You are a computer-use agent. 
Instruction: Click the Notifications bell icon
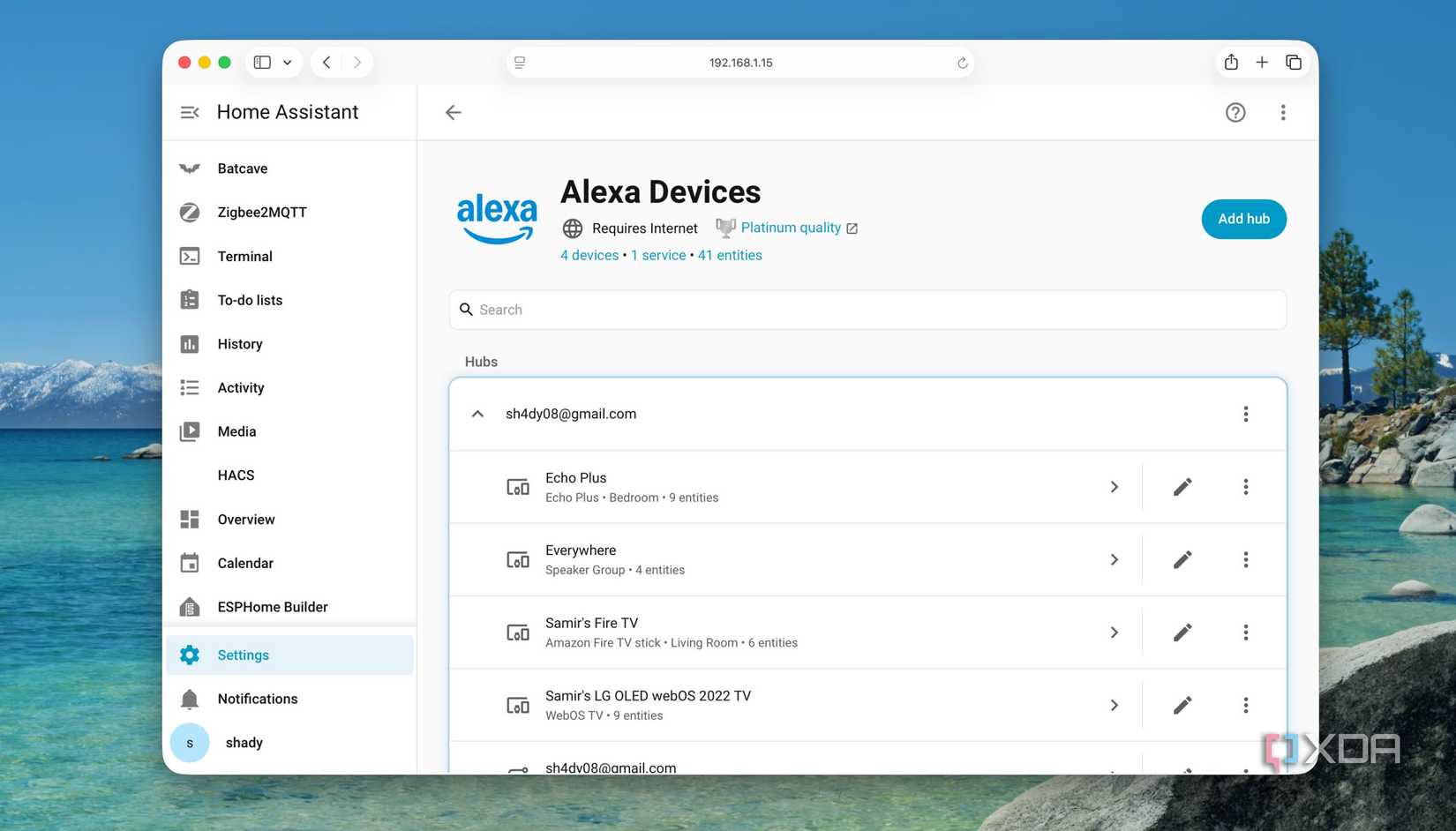190,699
